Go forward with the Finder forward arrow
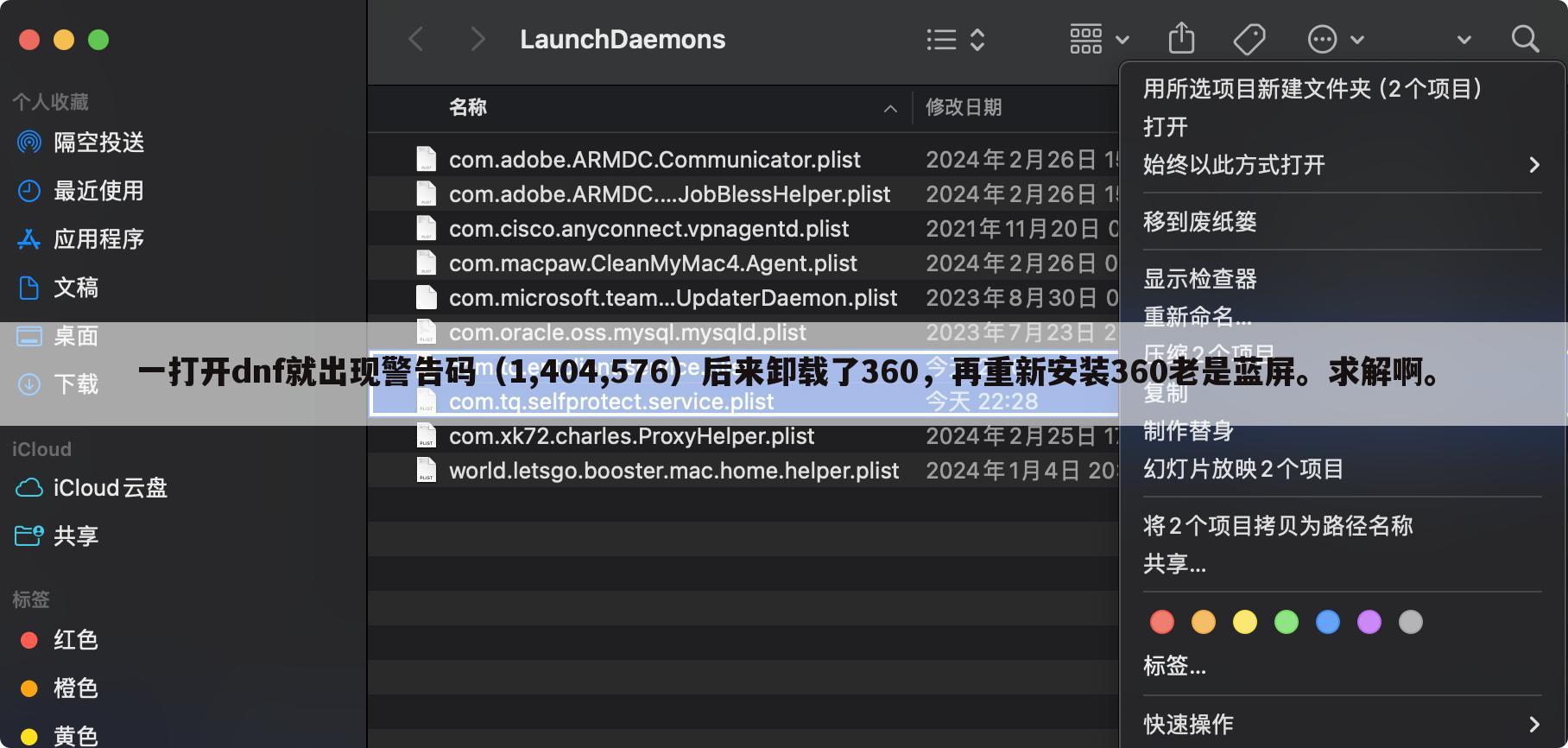This screenshot has height=748, width=1568. click(x=477, y=40)
